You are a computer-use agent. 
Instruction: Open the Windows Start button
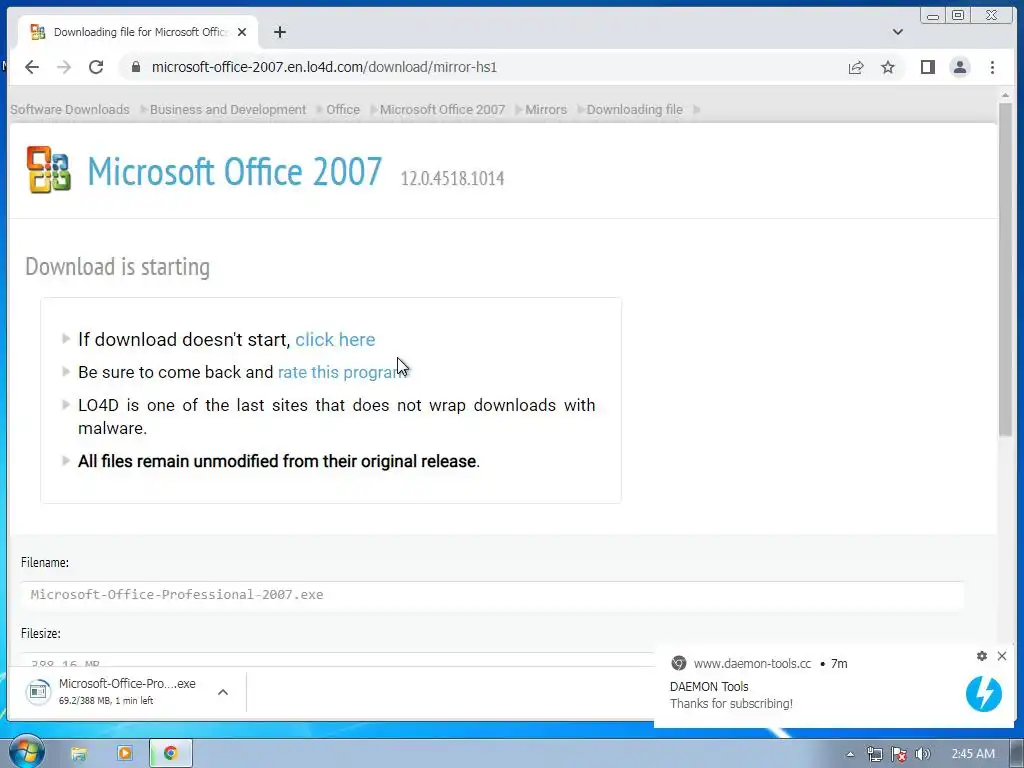click(26, 753)
